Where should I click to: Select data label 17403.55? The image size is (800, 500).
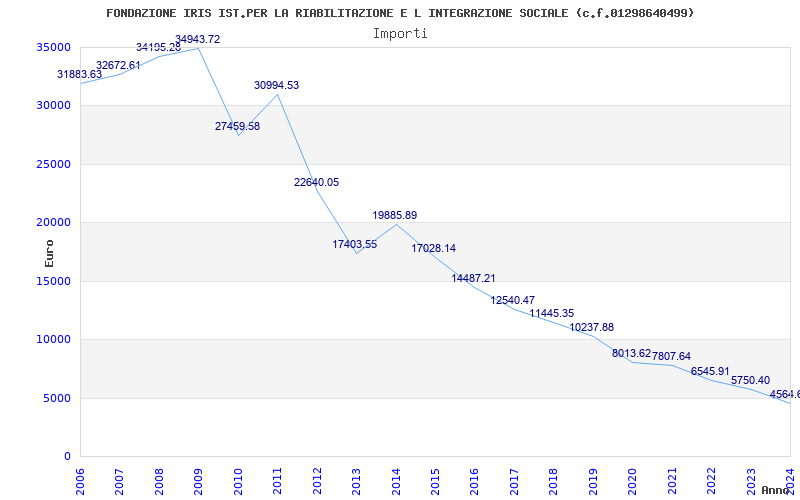pos(355,244)
